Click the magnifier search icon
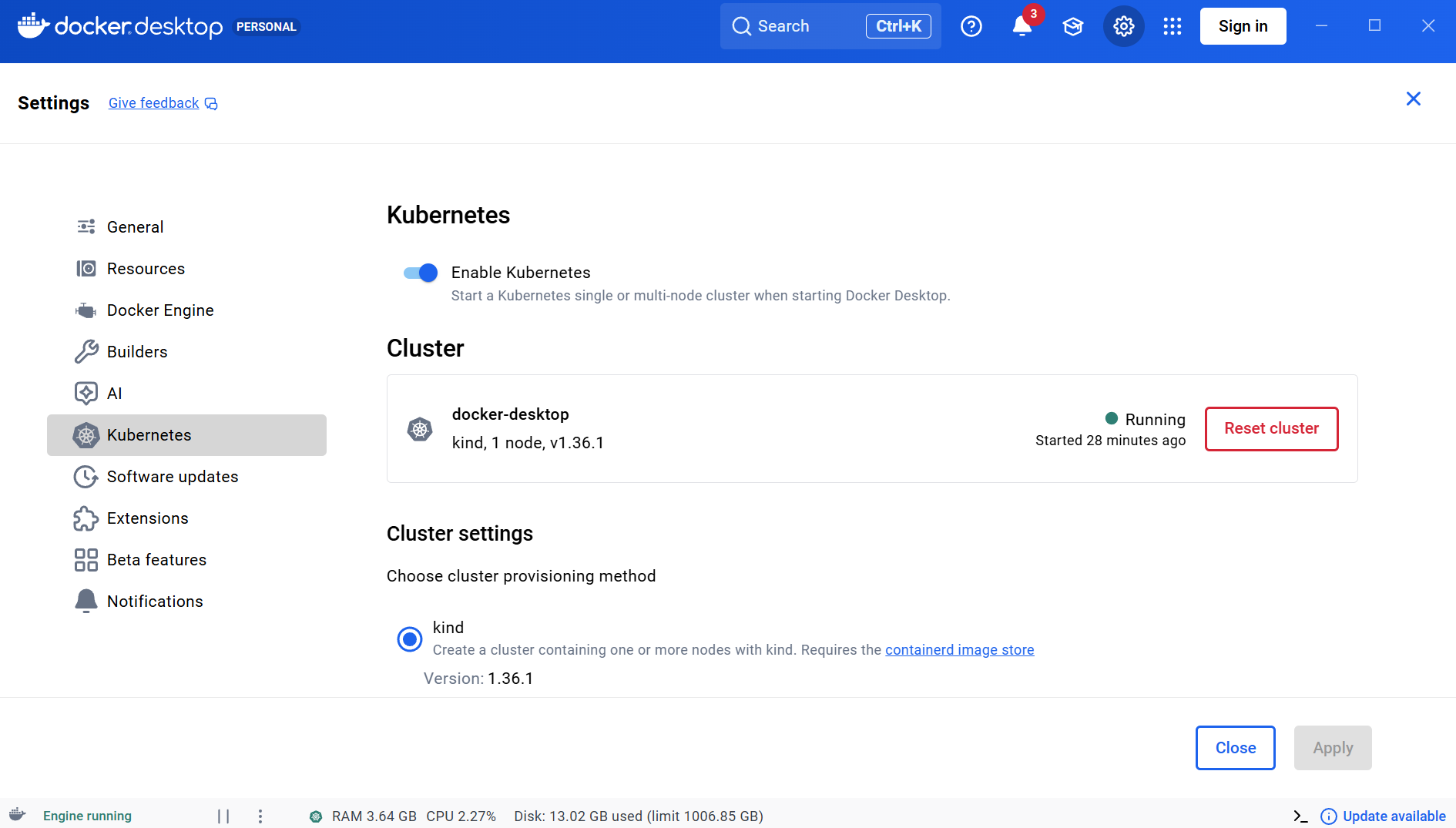The image size is (1456, 828). coord(742,26)
